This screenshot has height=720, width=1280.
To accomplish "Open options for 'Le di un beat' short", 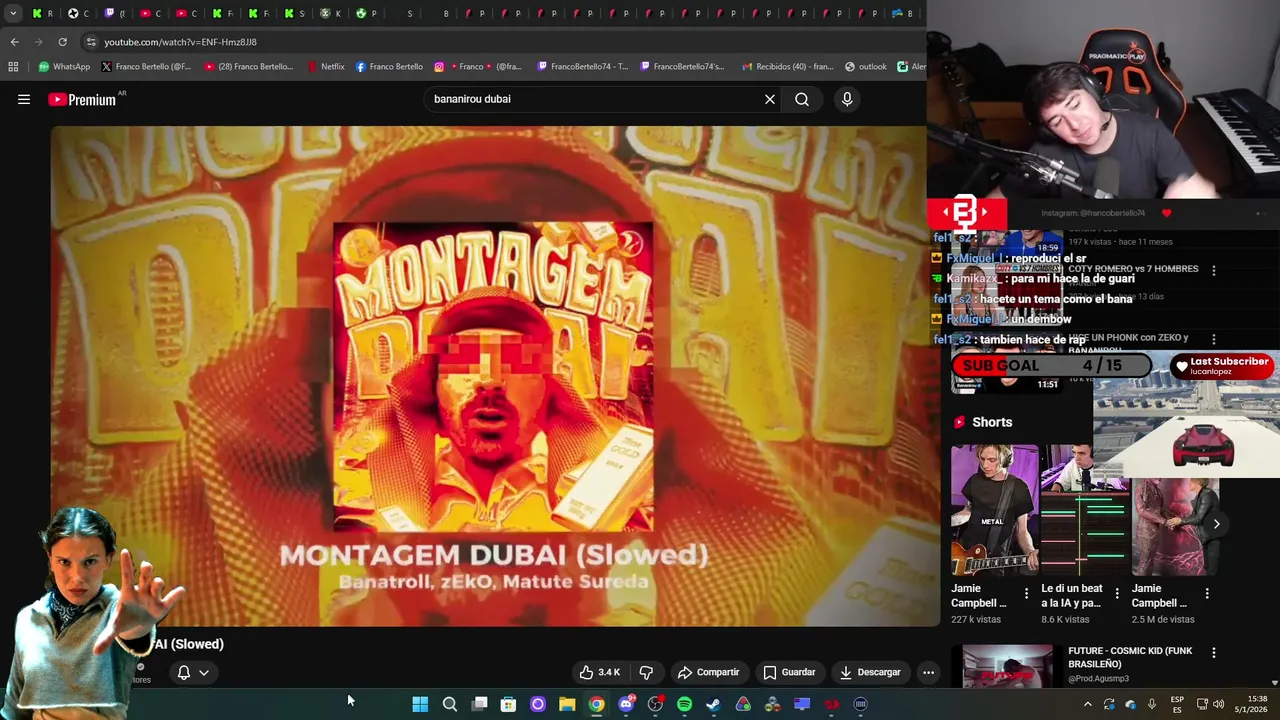I will tap(1117, 594).
